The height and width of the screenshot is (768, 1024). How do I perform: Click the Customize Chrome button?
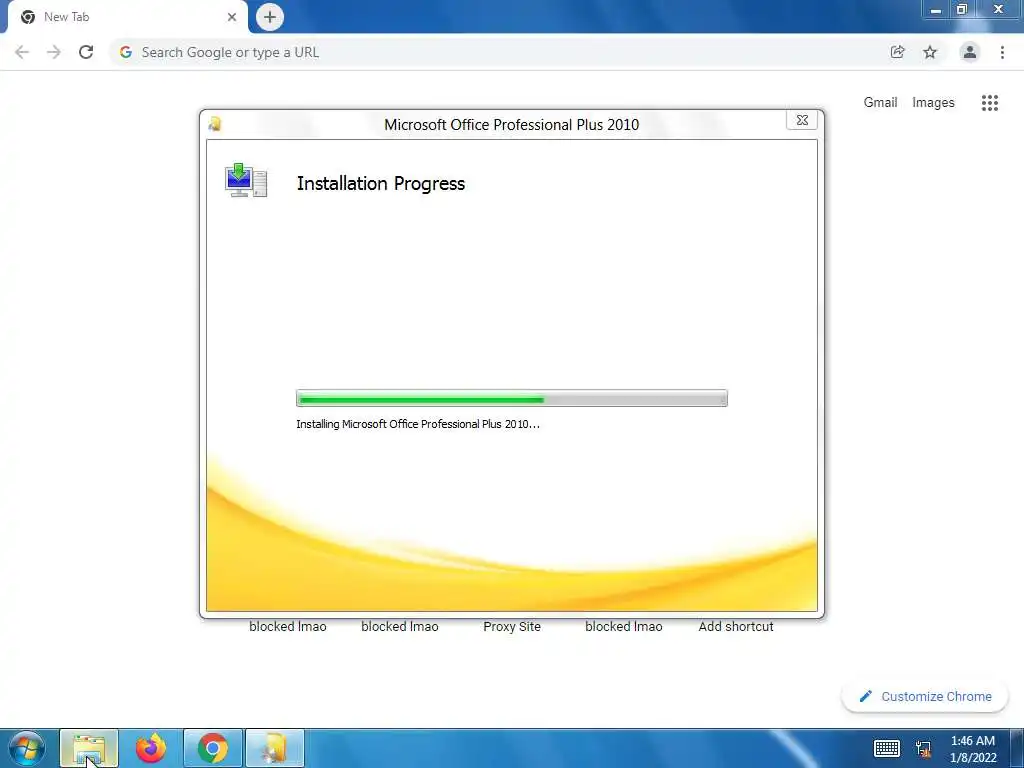(x=925, y=696)
